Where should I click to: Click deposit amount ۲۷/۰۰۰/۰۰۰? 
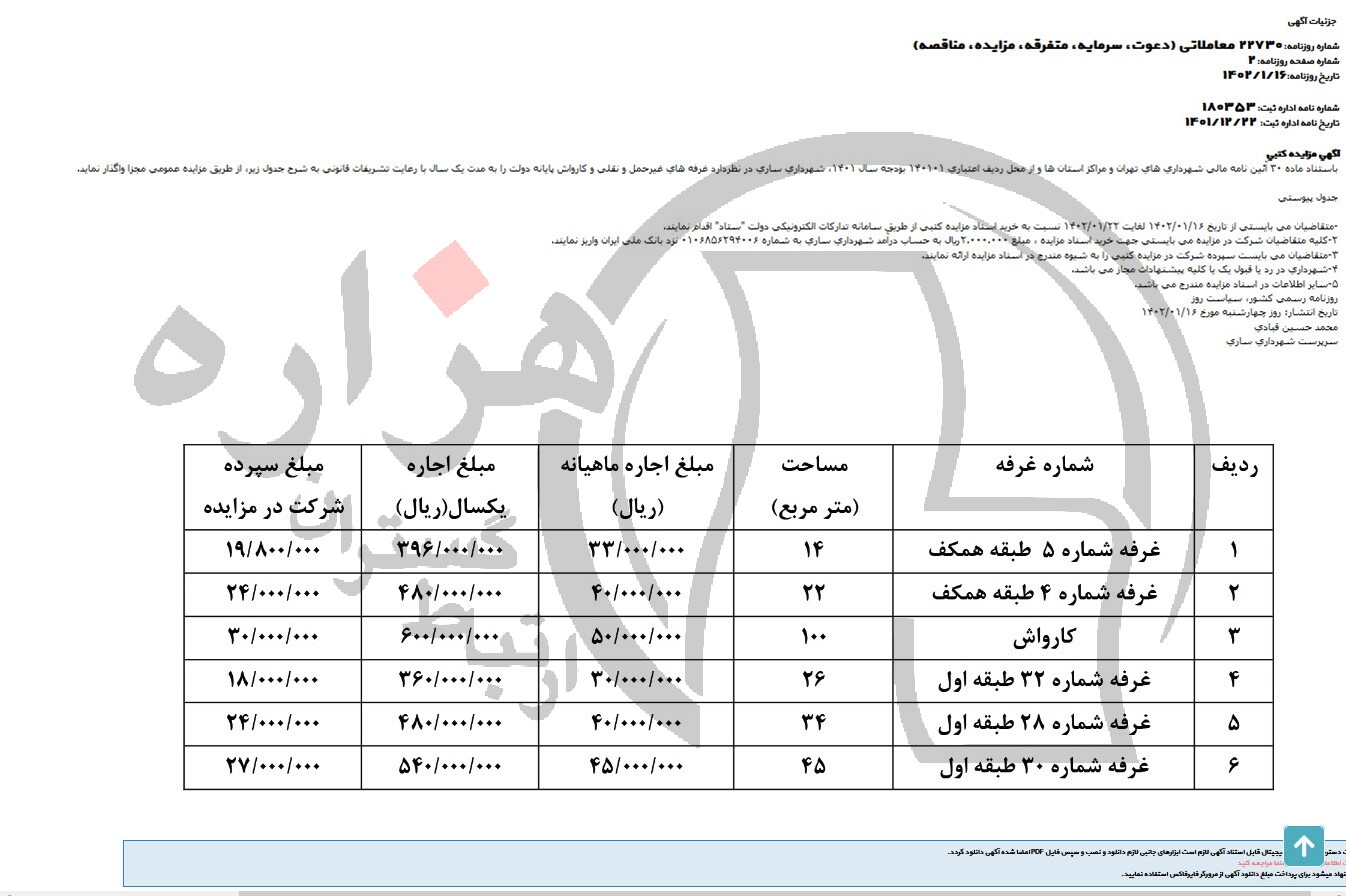[273, 767]
